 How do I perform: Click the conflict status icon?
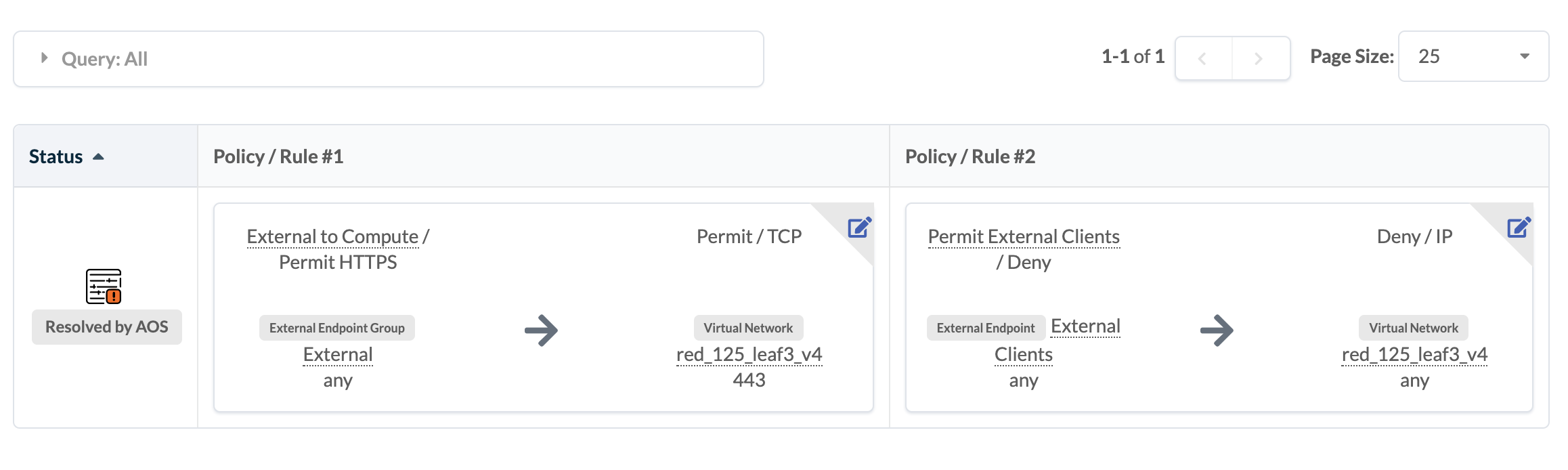[104, 286]
